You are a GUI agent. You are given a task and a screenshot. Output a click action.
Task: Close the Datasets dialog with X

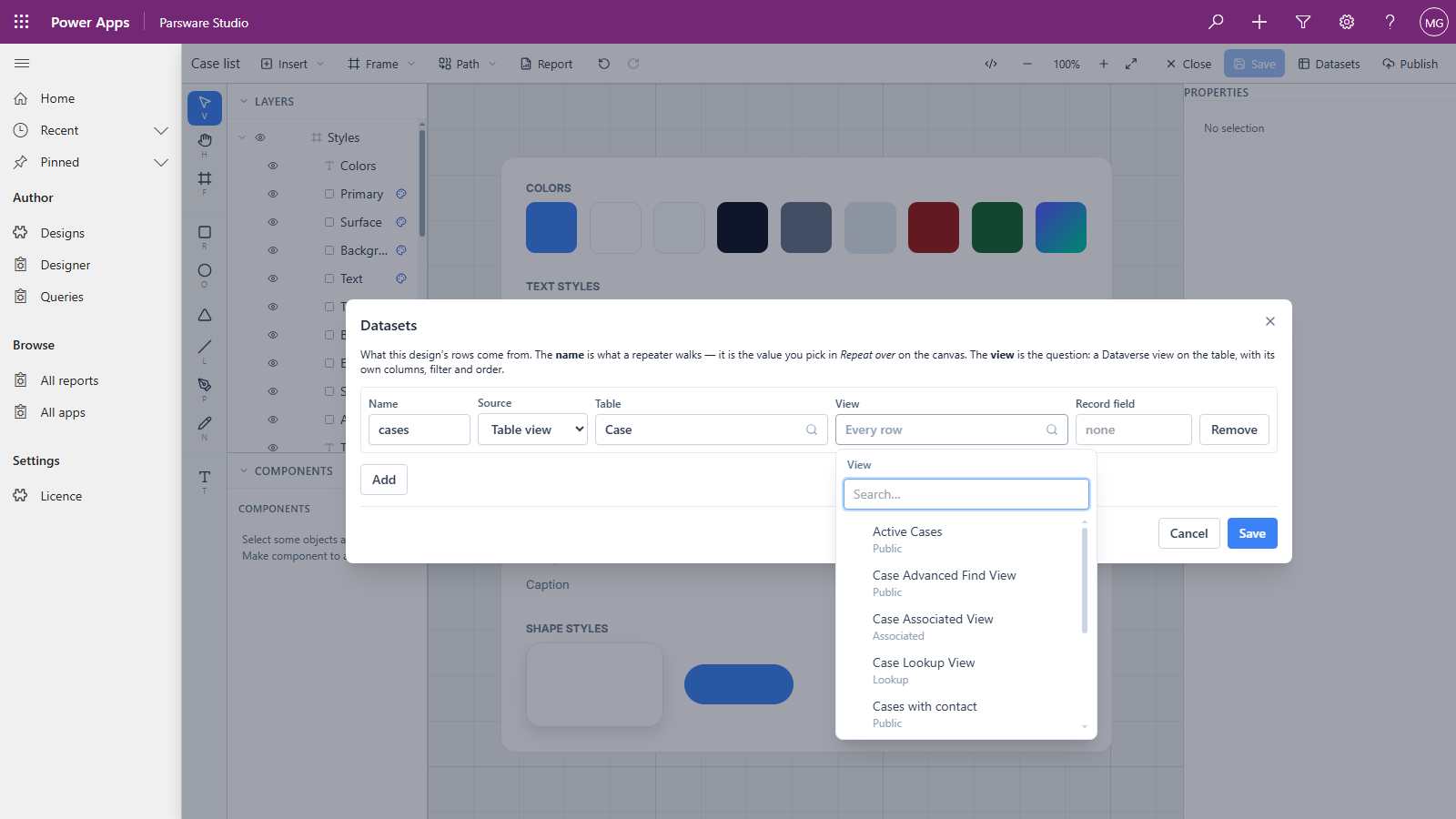[x=1270, y=321]
